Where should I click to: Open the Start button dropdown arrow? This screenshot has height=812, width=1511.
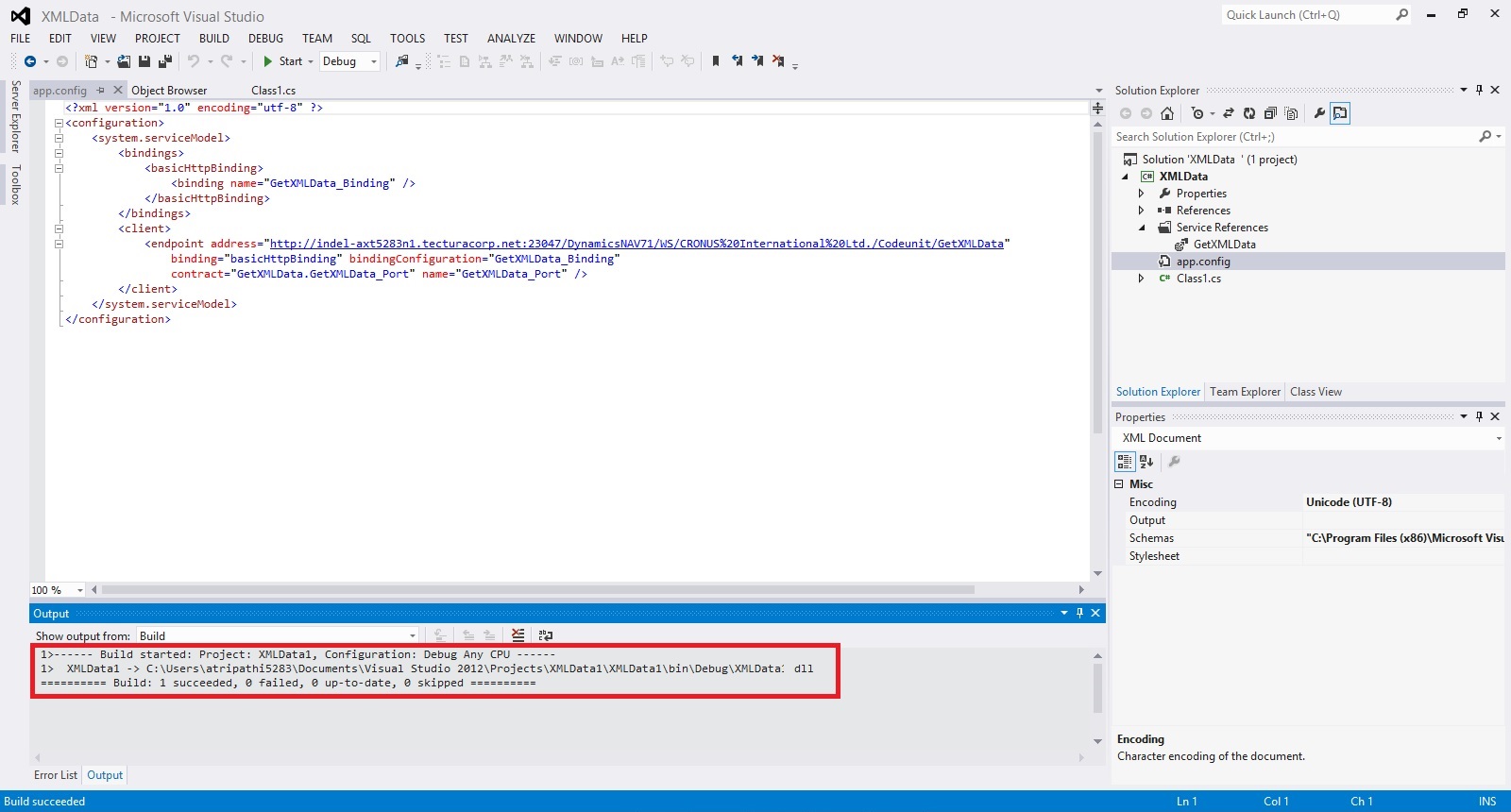[x=311, y=61]
